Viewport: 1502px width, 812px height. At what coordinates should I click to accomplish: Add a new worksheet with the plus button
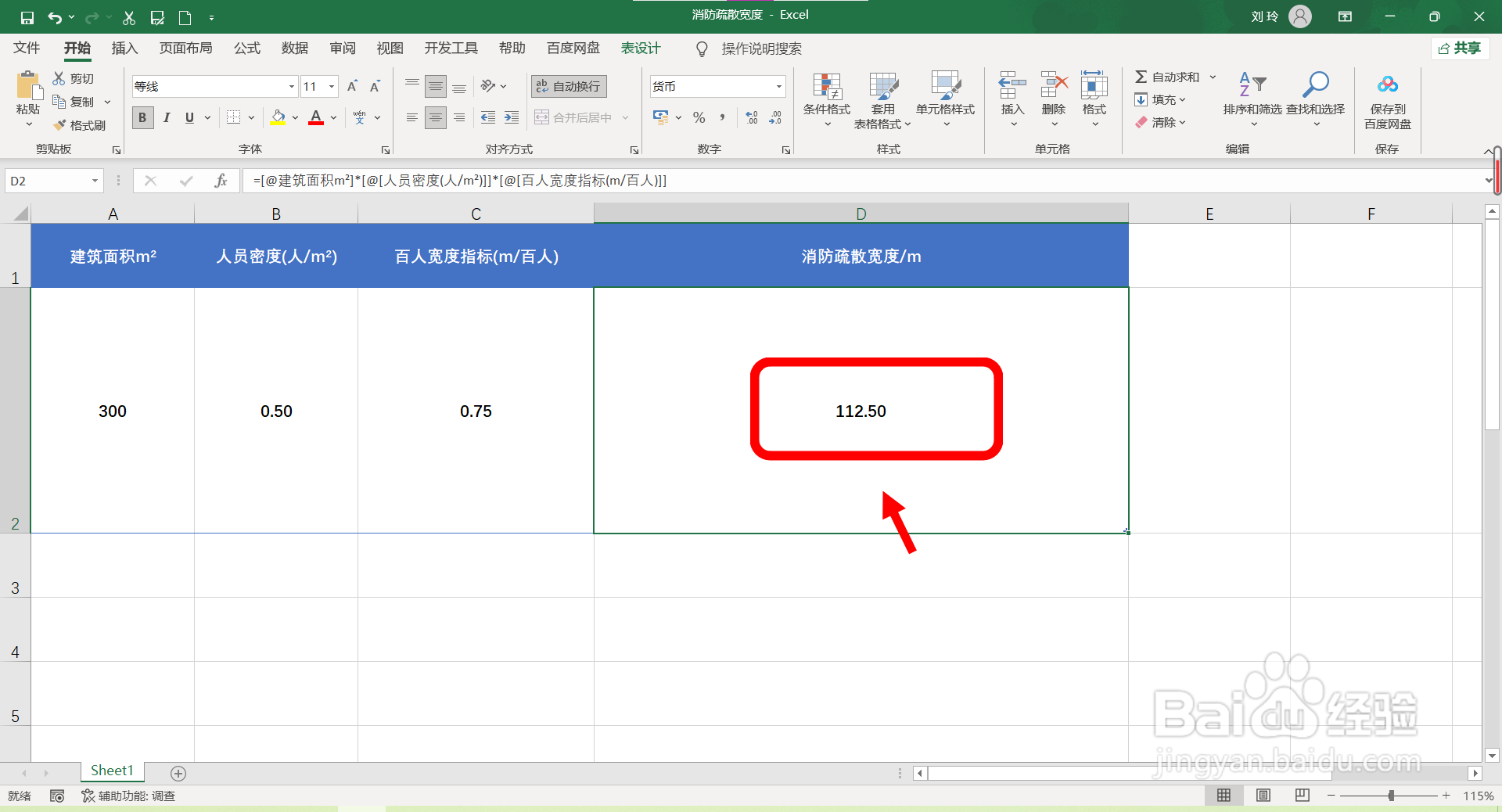click(x=178, y=773)
